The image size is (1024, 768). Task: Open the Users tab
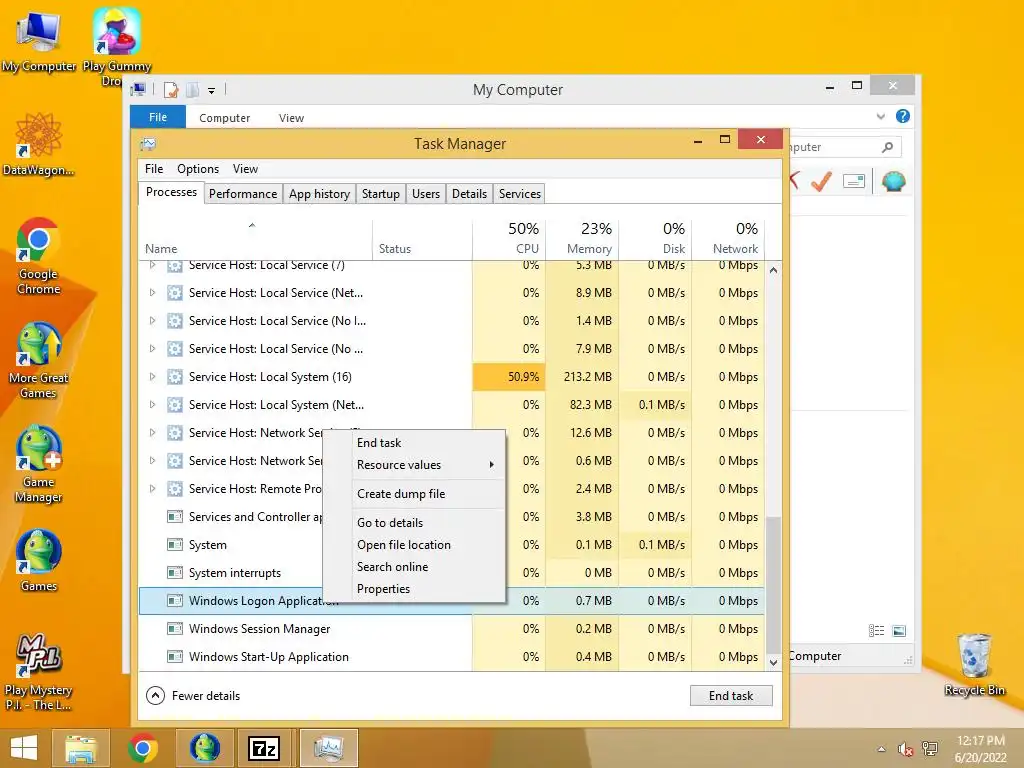tap(426, 194)
